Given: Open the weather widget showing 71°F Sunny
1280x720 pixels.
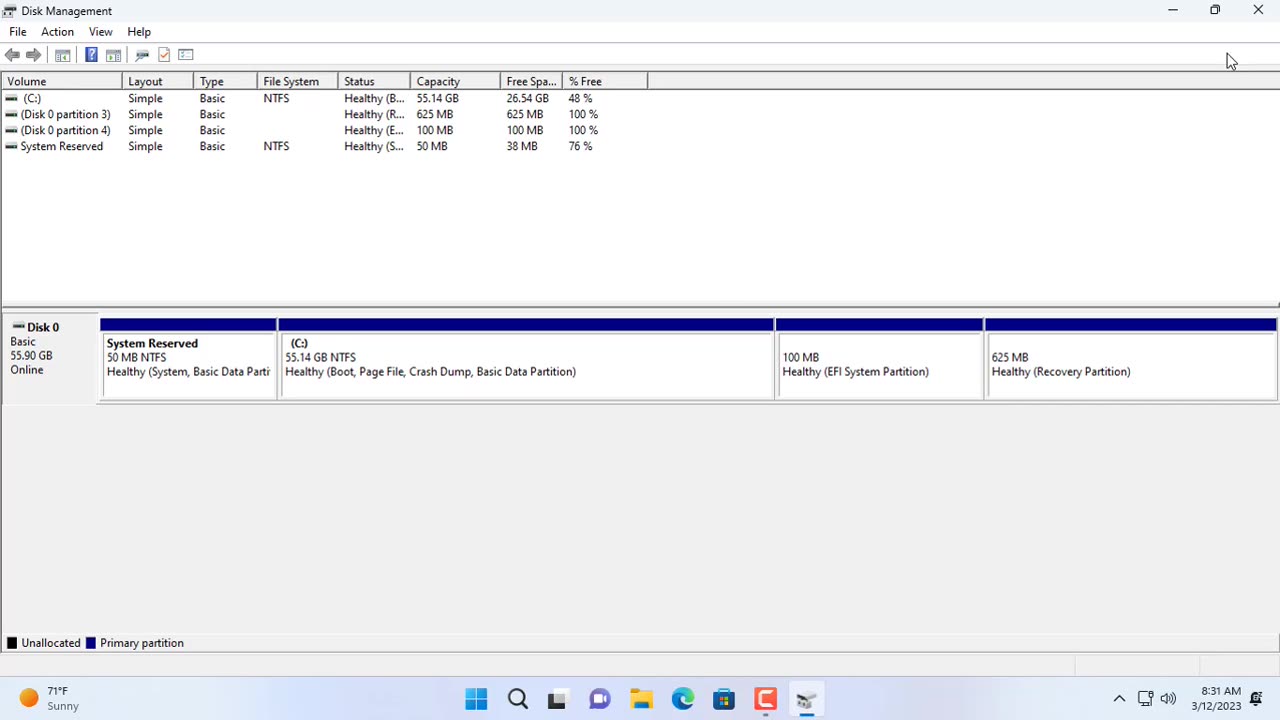Looking at the screenshot, I should point(50,698).
